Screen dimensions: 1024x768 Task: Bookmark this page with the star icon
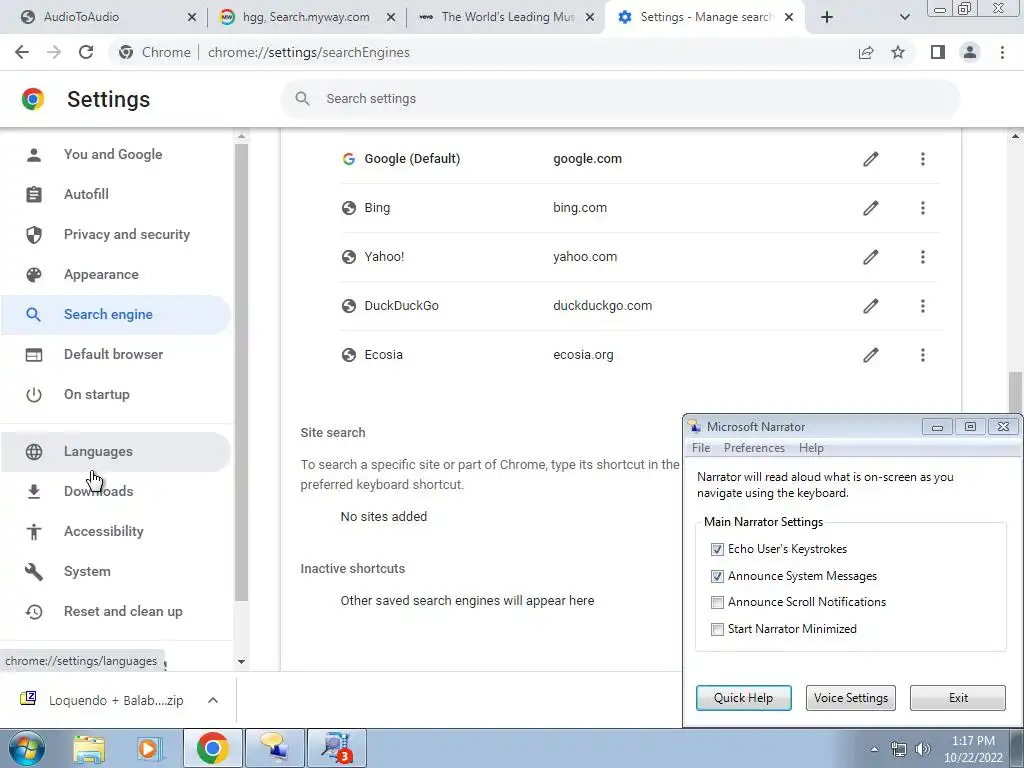898,52
